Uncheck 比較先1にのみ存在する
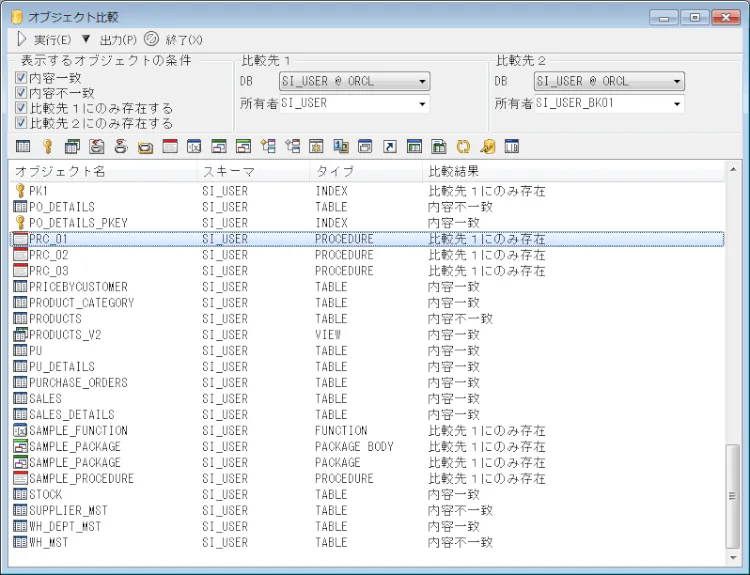The width and height of the screenshot is (750, 575). coord(21,108)
